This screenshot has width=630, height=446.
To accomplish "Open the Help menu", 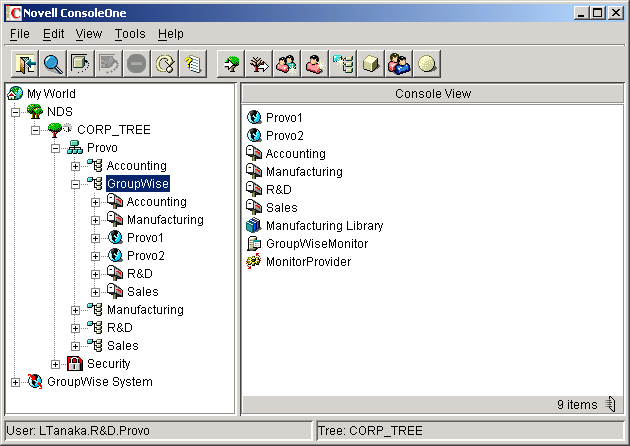I will click(x=170, y=34).
